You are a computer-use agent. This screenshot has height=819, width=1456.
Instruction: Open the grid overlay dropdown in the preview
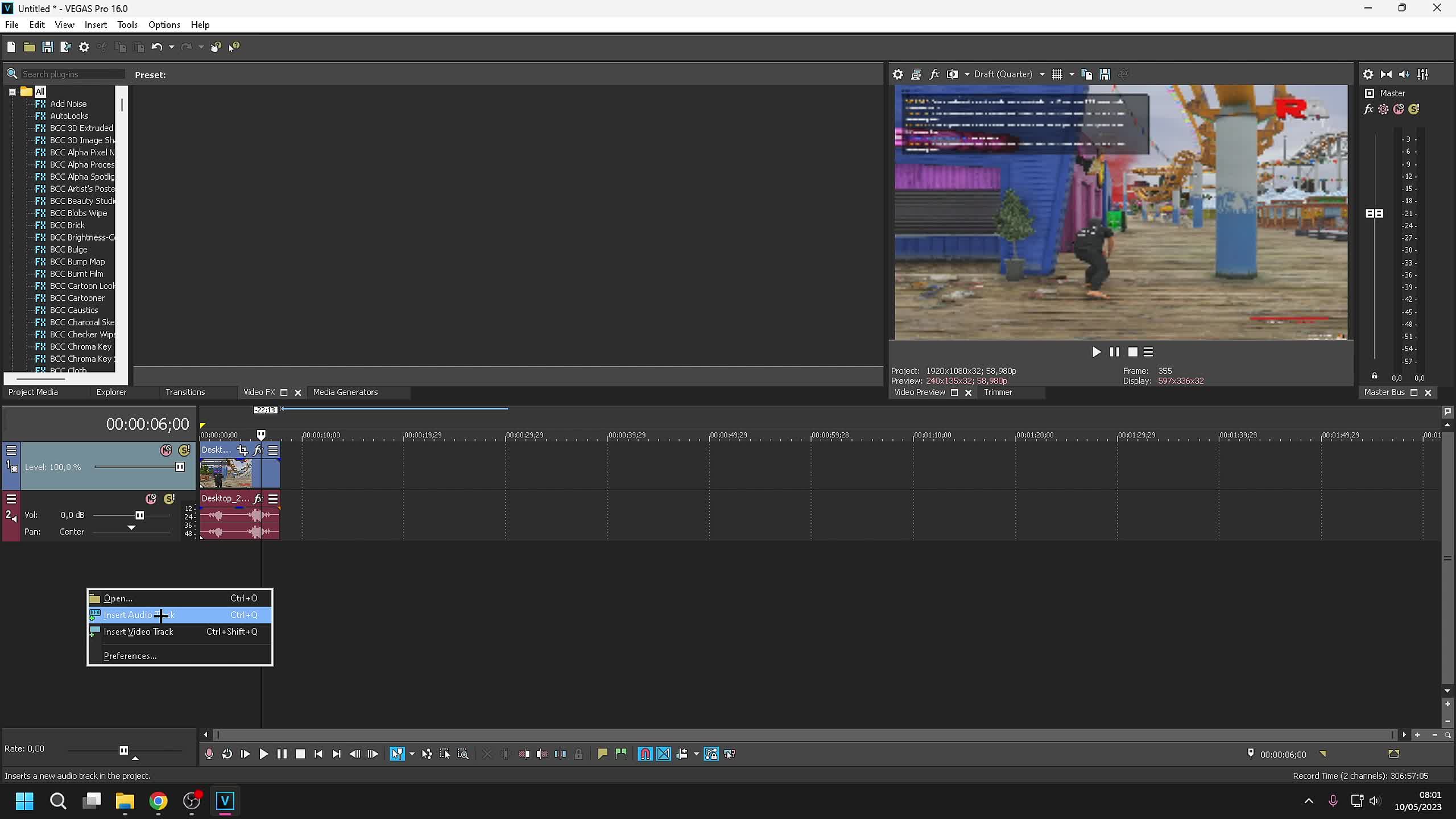(1071, 74)
